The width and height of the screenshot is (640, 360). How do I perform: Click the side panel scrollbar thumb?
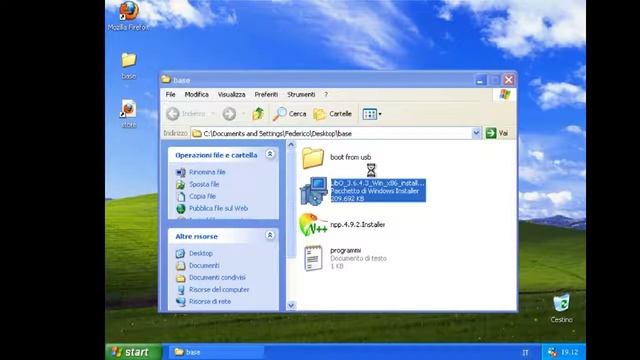pos(291,204)
